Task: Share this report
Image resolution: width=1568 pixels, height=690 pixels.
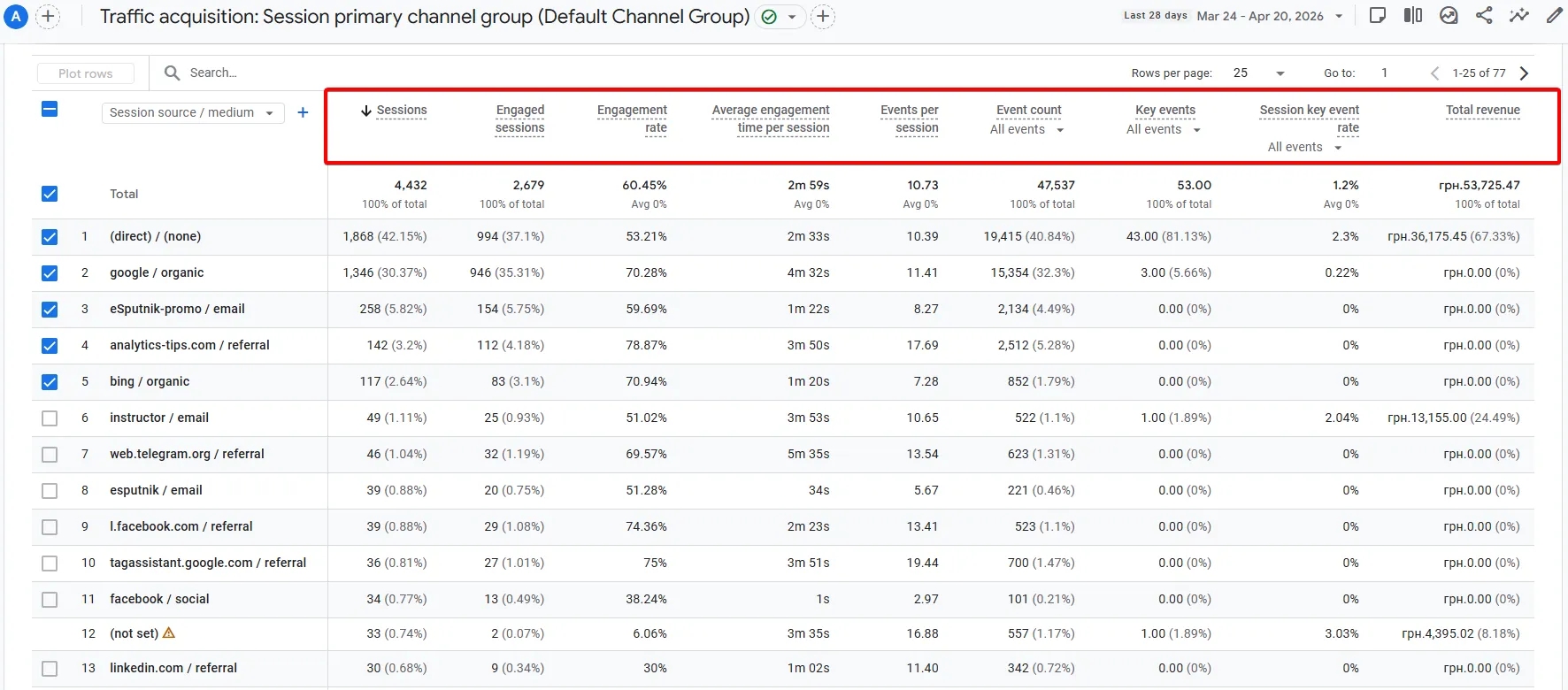Action: 1484,15
